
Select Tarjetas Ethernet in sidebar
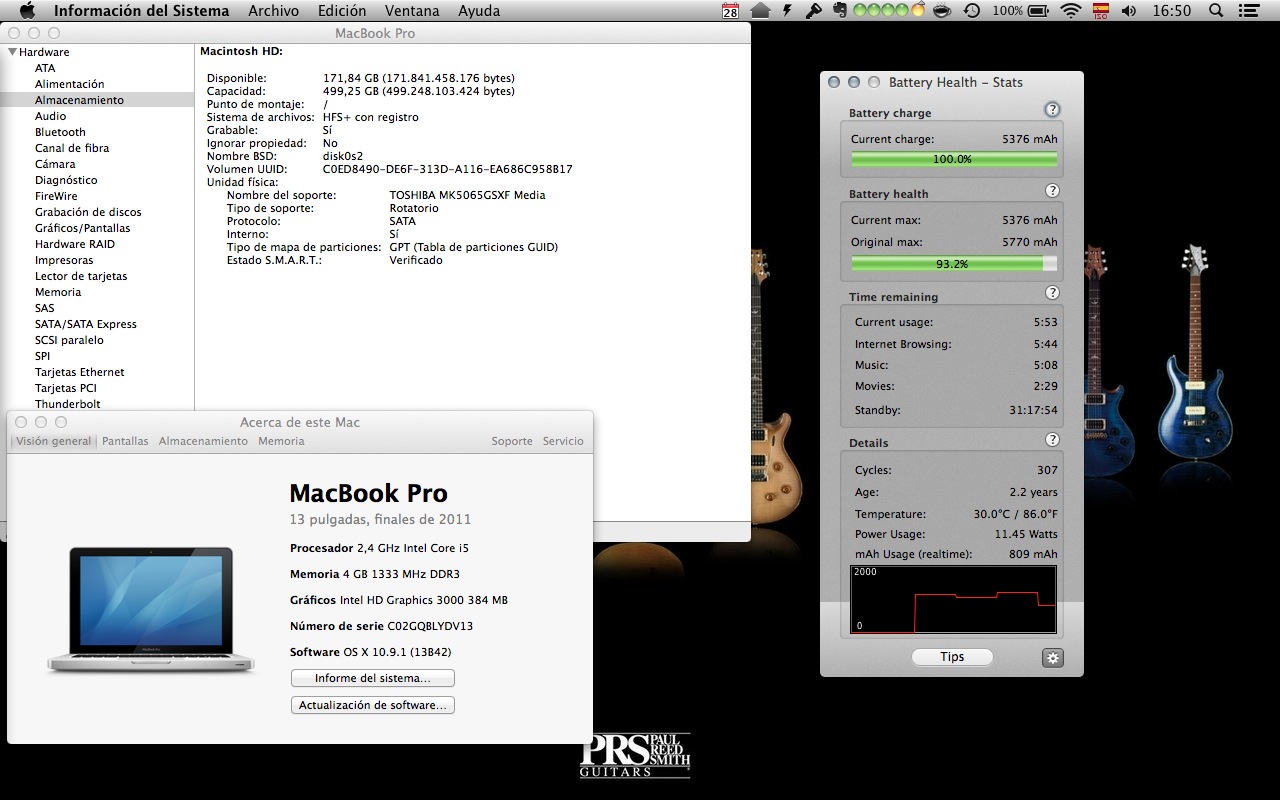(x=80, y=372)
